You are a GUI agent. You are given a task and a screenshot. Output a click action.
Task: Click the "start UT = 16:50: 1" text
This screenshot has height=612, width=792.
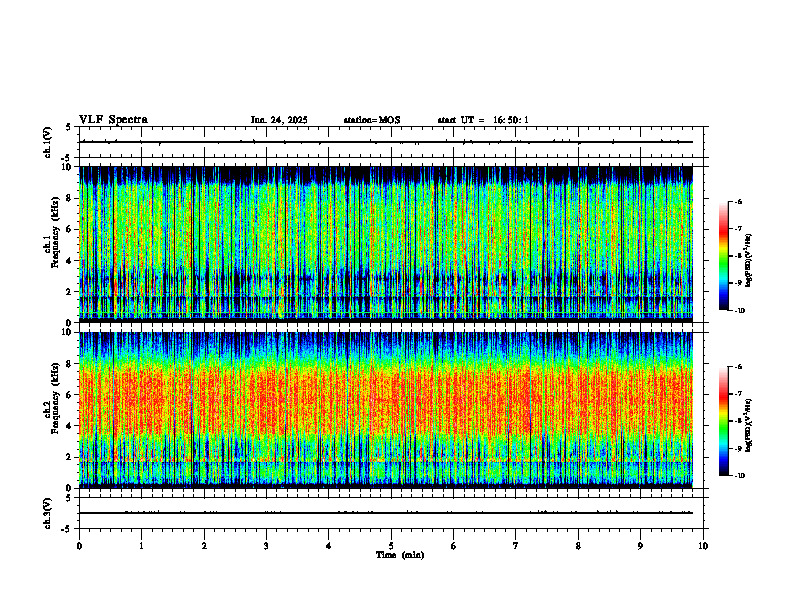pos(483,120)
